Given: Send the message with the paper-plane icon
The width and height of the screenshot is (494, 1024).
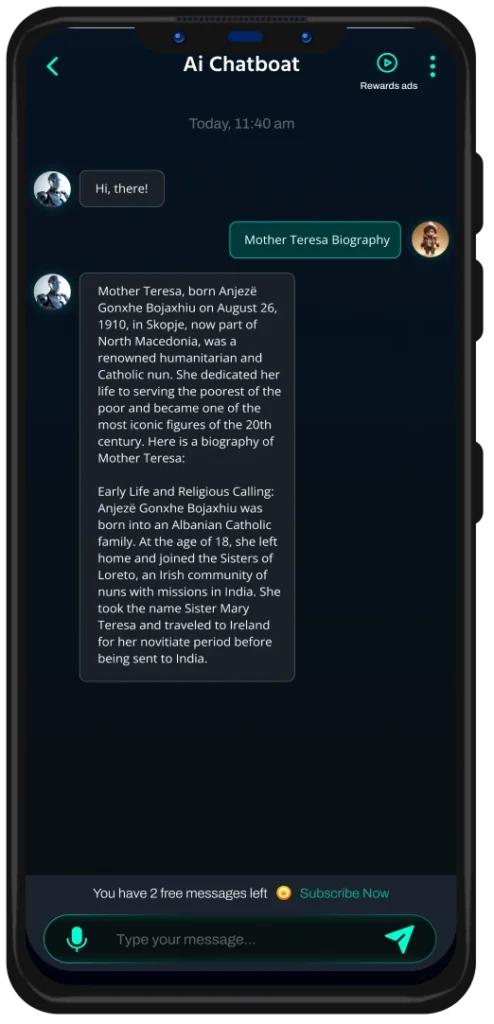Looking at the screenshot, I should point(399,939).
